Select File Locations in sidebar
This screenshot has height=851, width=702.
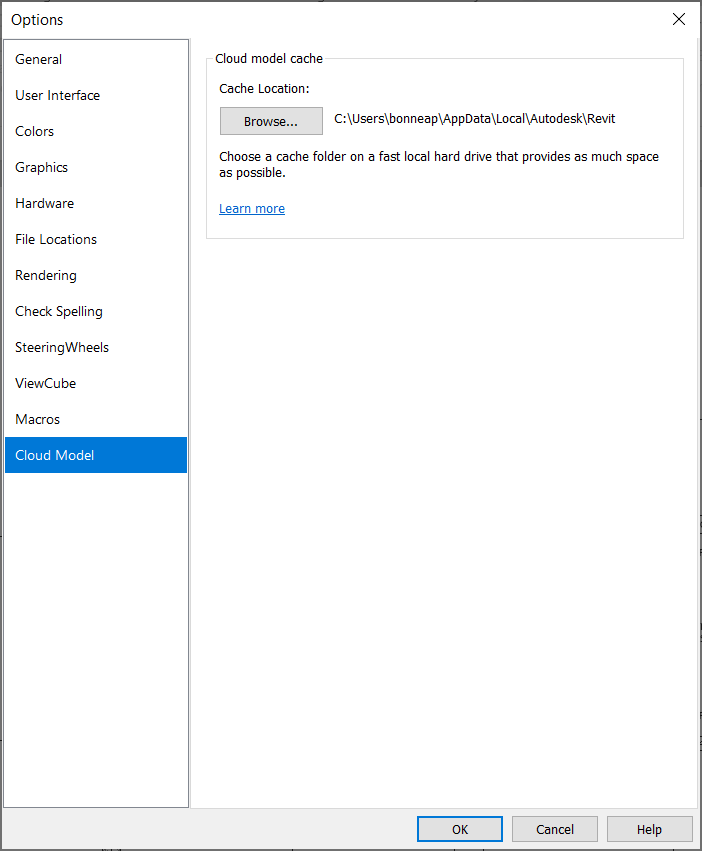[x=56, y=239]
